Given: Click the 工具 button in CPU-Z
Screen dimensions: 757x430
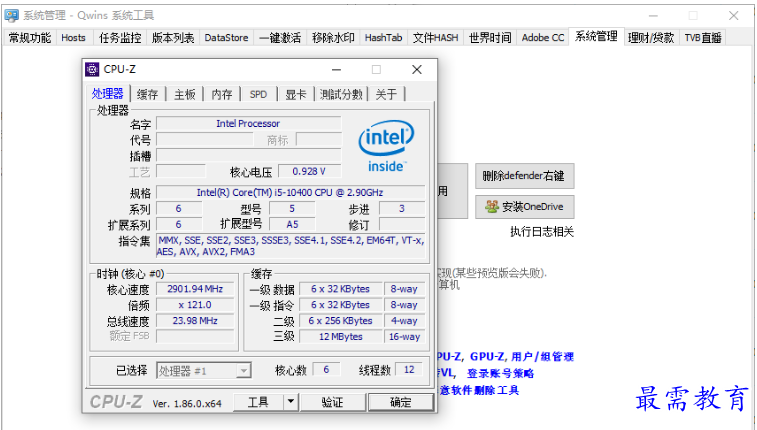Looking at the screenshot, I should point(258,402).
